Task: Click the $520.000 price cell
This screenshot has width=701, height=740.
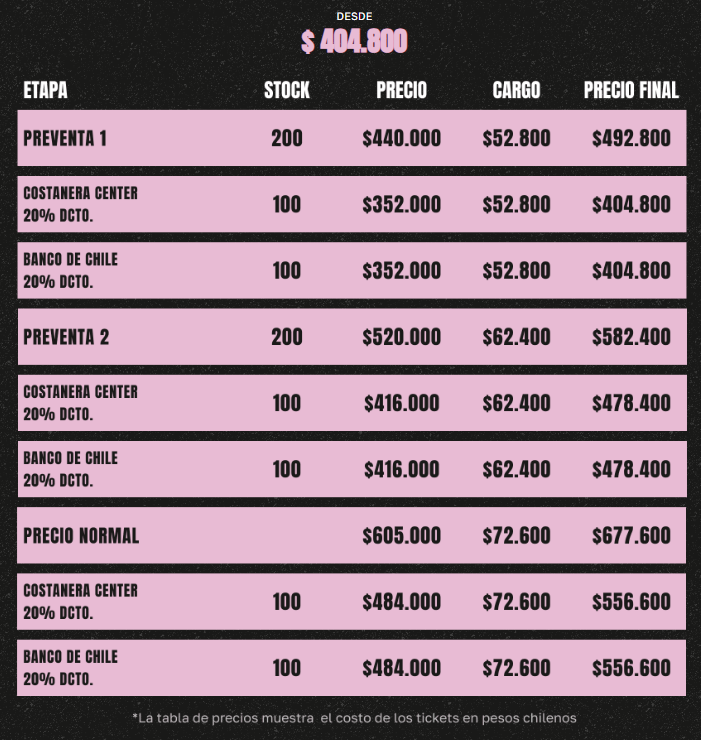Action: [401, 337]
